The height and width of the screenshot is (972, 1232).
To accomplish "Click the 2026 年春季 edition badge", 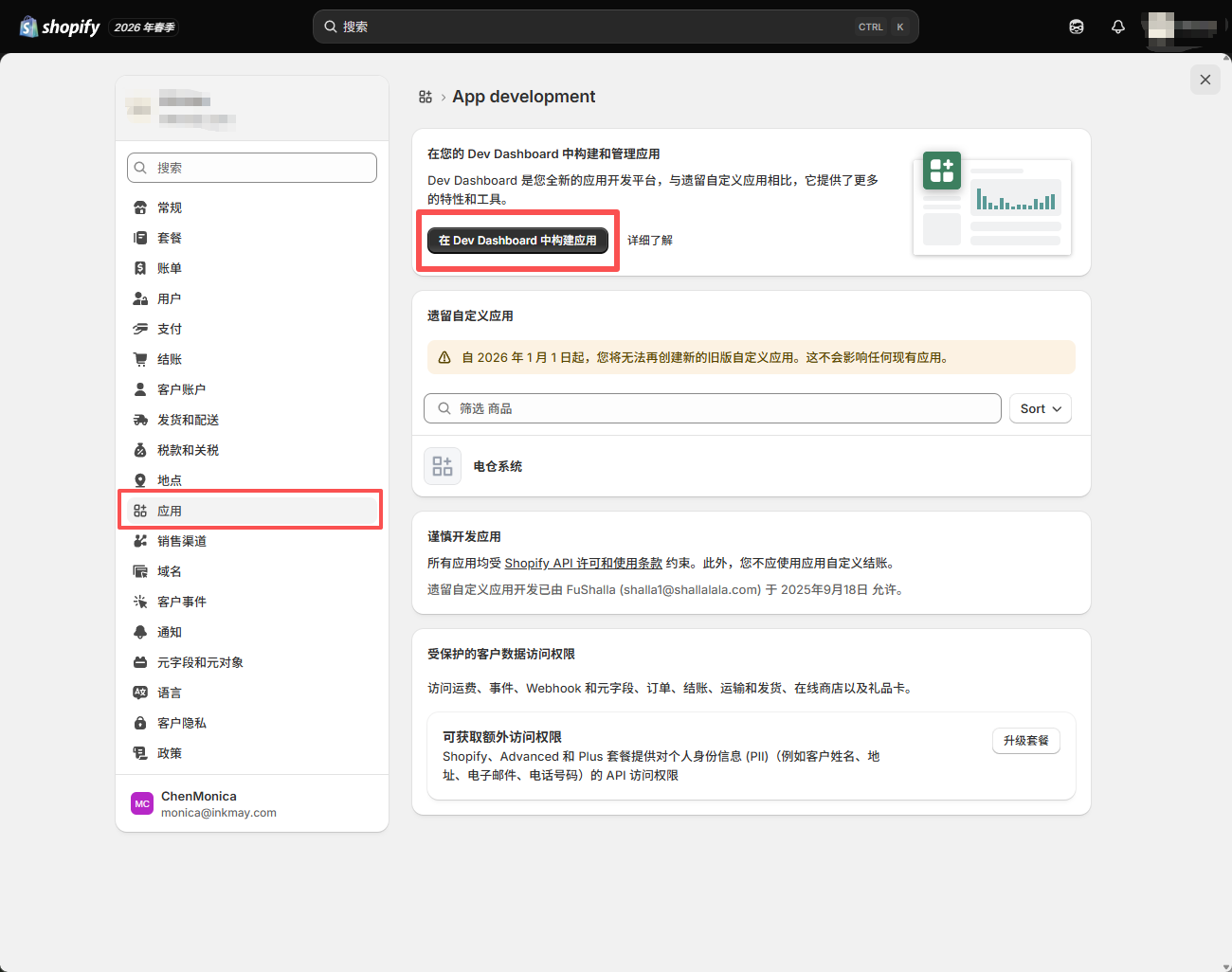I will tap(144, 27).
